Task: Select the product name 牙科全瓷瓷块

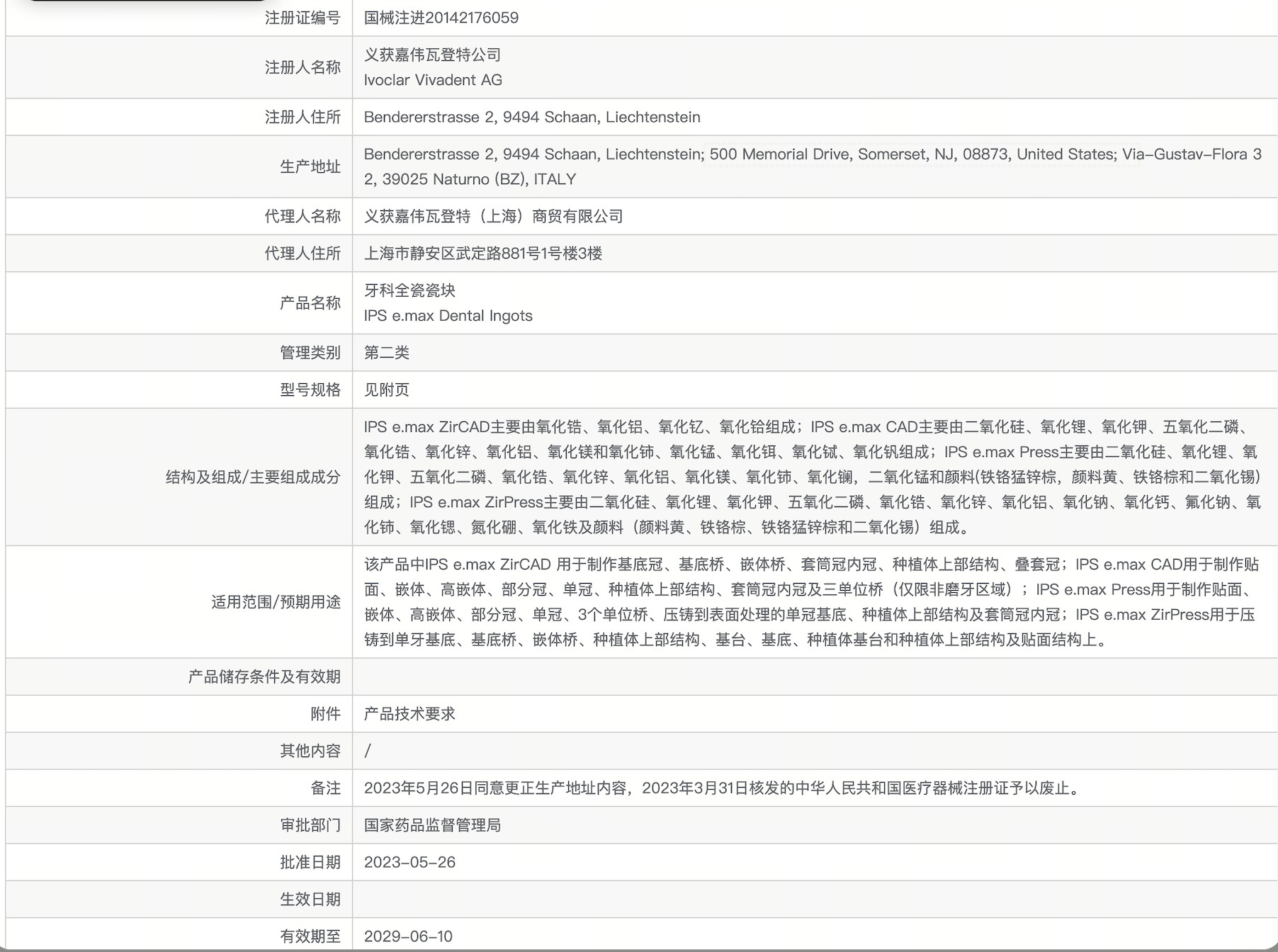Action: pos(409,290)
